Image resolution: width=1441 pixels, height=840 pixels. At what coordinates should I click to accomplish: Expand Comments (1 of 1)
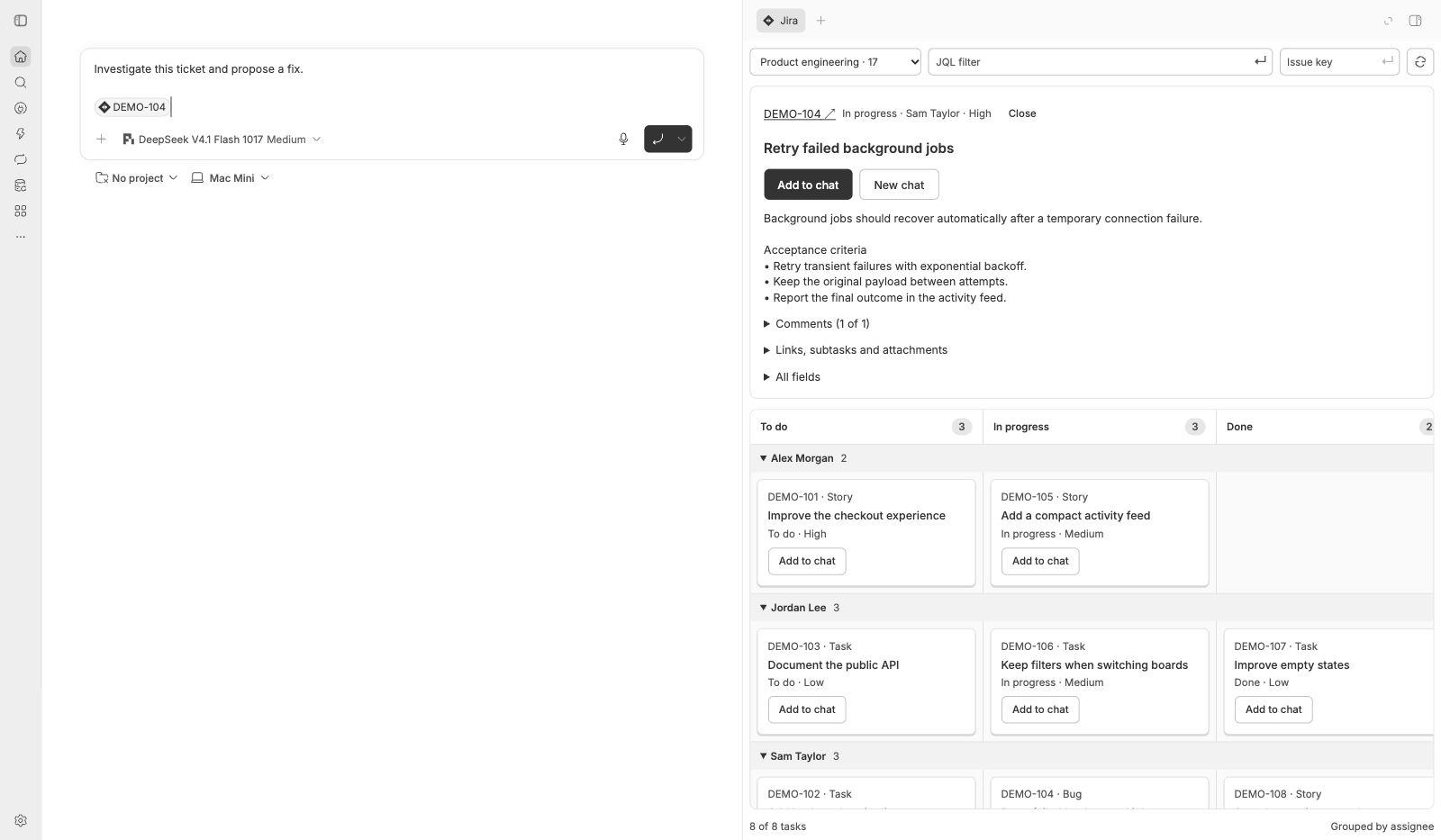(x=817, y=324)
